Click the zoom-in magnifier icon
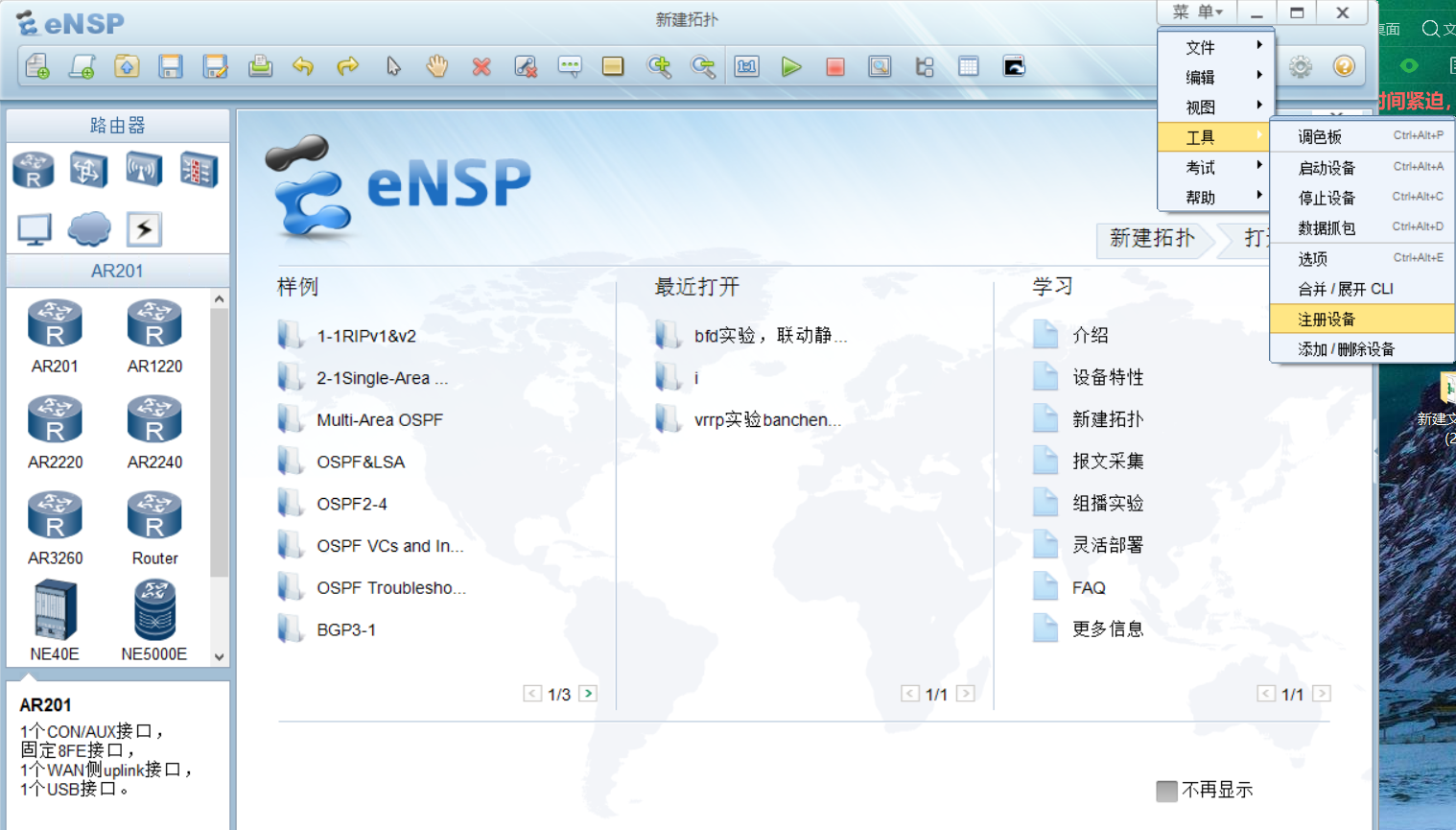This screenshot has height=830, width=1456. [x=659, y=66]
